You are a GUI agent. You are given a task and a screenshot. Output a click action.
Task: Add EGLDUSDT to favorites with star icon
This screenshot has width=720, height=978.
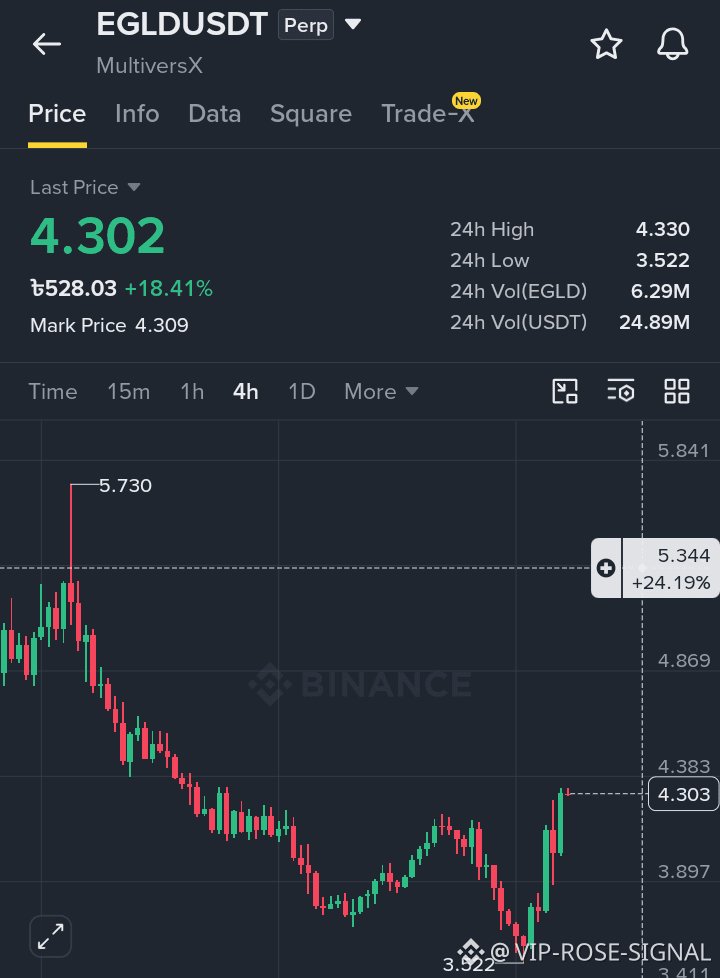pyautogui.click(x=606, y=44)
